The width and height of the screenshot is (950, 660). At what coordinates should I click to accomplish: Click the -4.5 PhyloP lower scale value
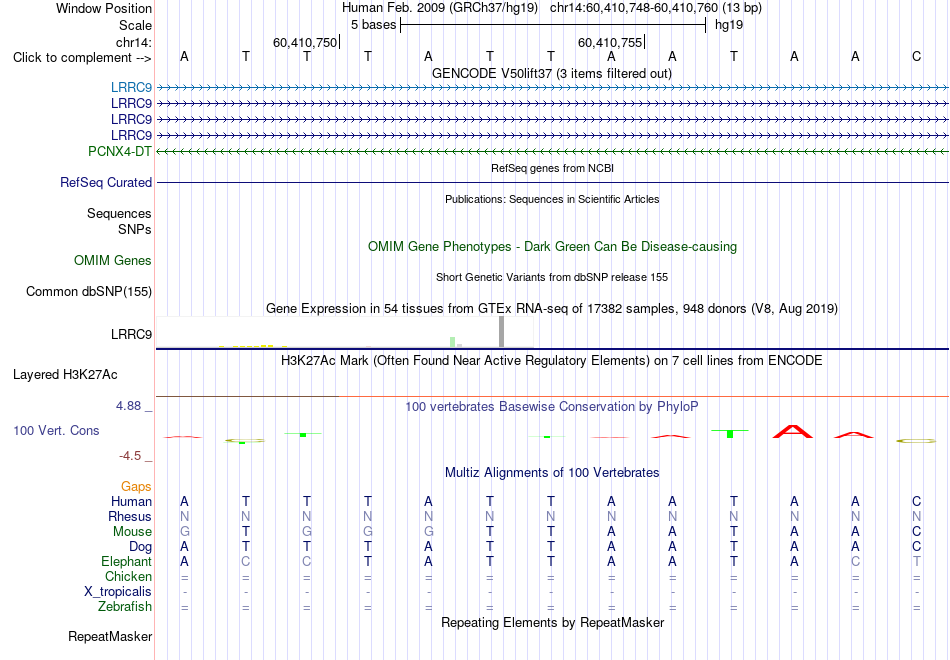point(130,456)
